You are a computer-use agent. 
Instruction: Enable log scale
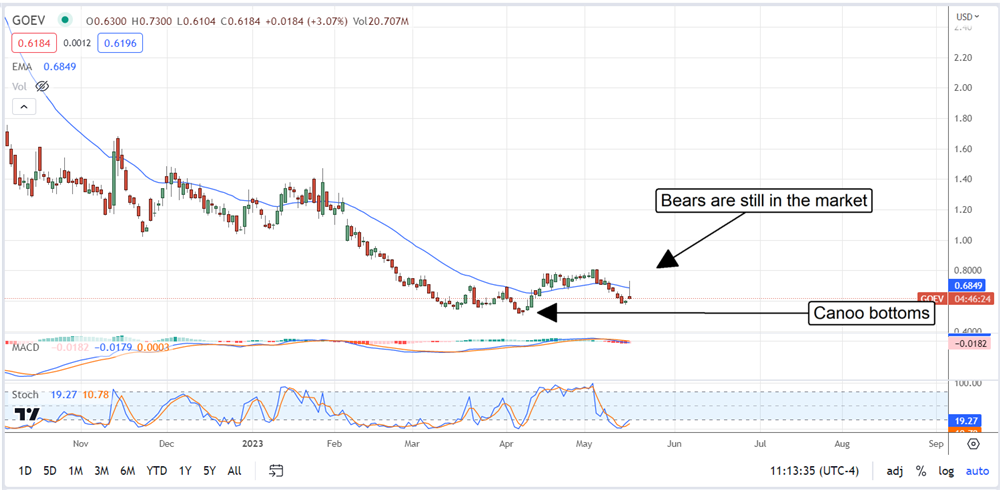pyautogui.click(x=946, y=470)
